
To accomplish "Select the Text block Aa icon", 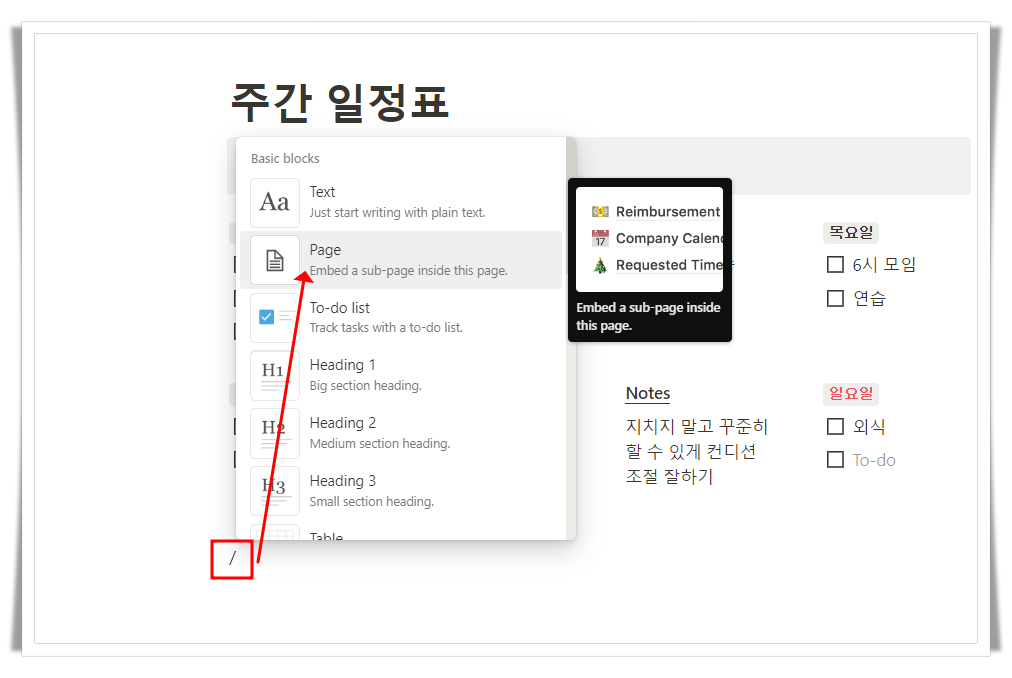I will tap(274, 202).
